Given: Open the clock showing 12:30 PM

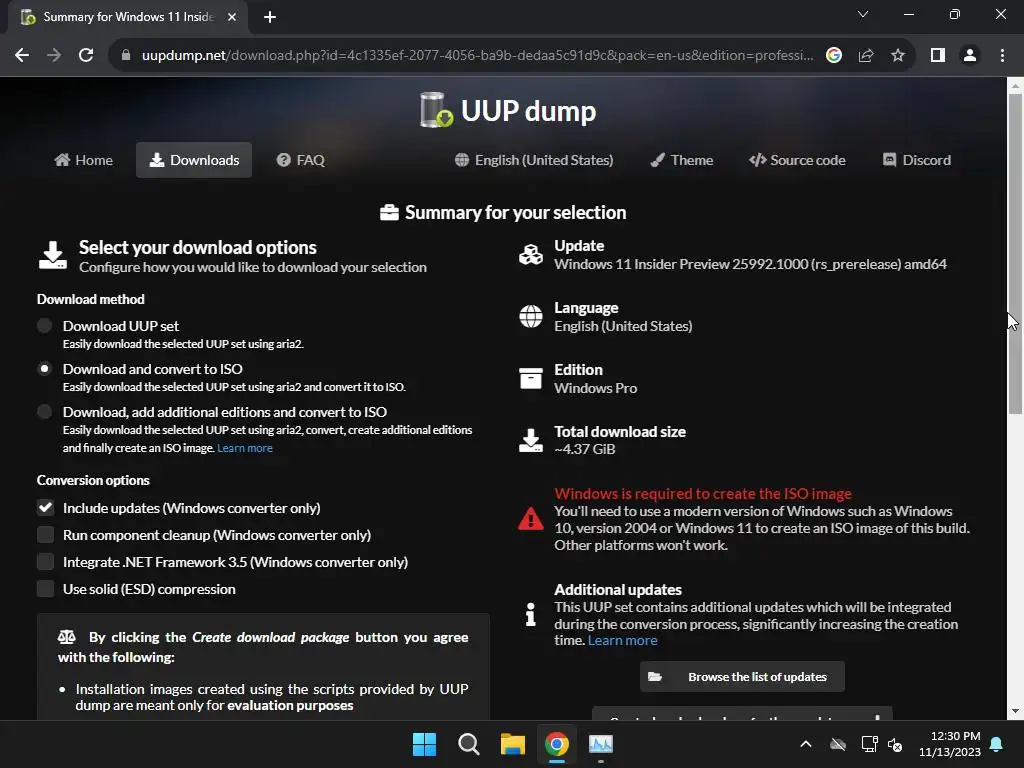Looking at the screenshot, I should [x=950, y=744].
